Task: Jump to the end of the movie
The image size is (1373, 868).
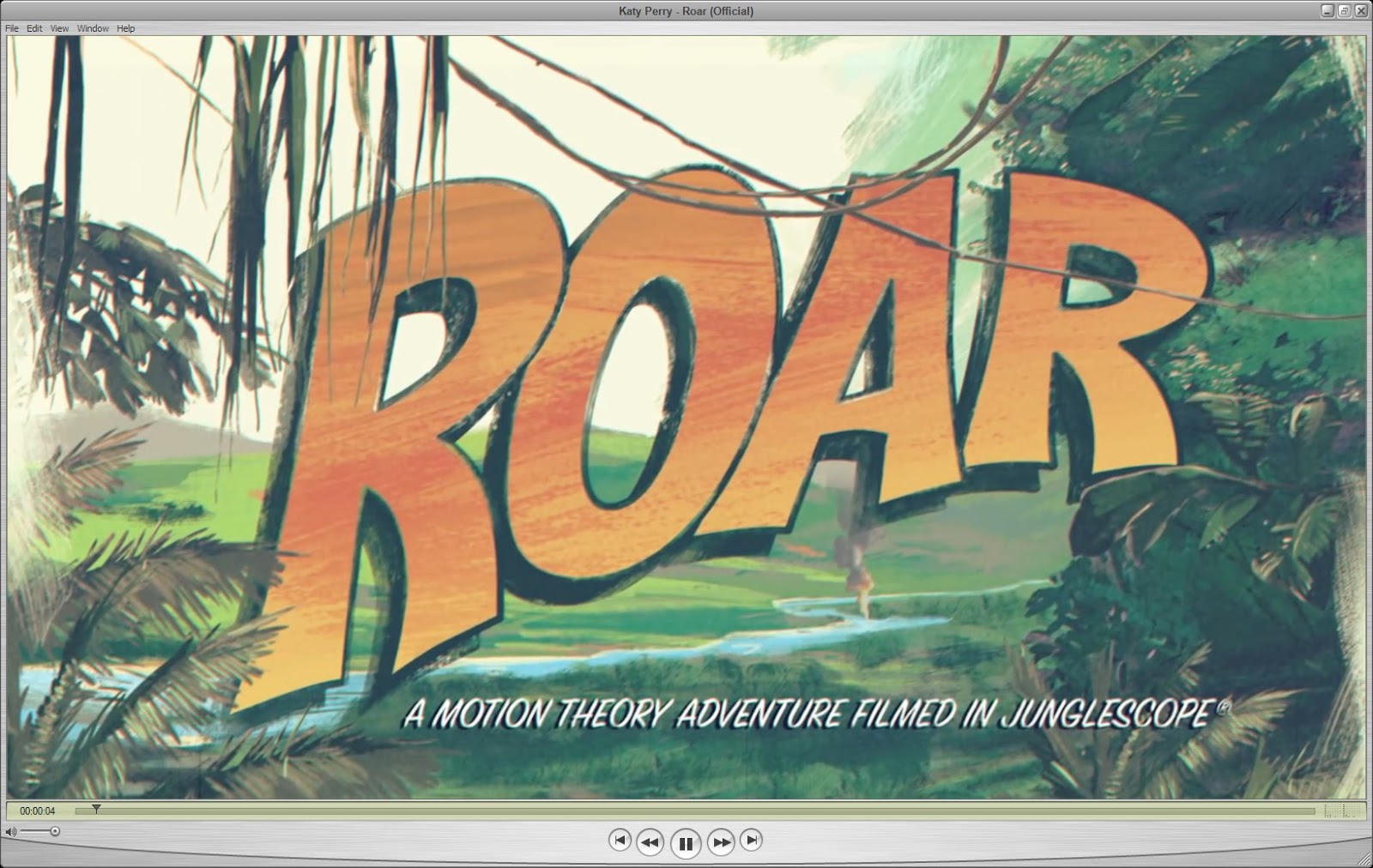Action: pyautogui.click(x=751, y=841)
